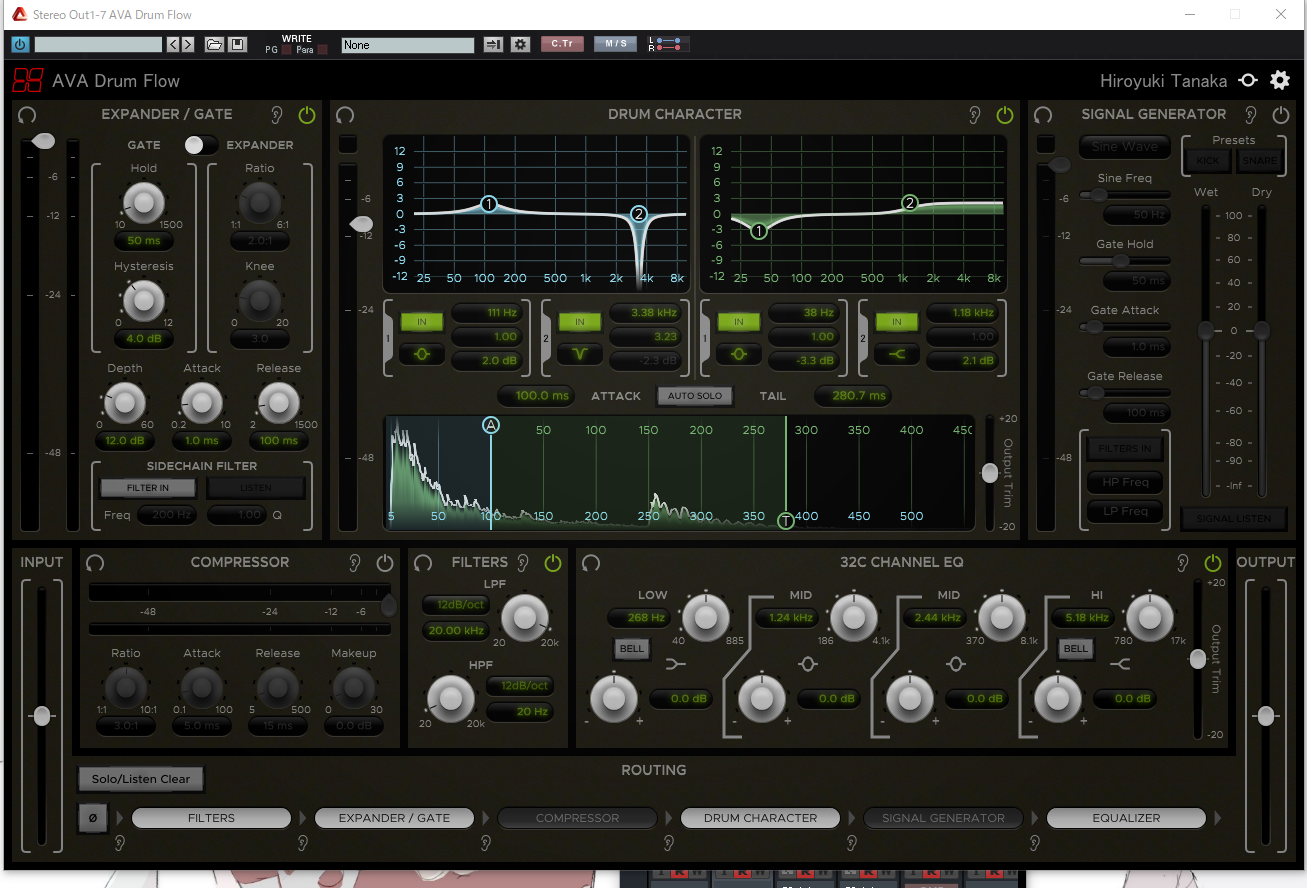This screenshot has height=888, width=1307.
Task: Select the M/S mode button in toolbar
Action: click(615, 44)
